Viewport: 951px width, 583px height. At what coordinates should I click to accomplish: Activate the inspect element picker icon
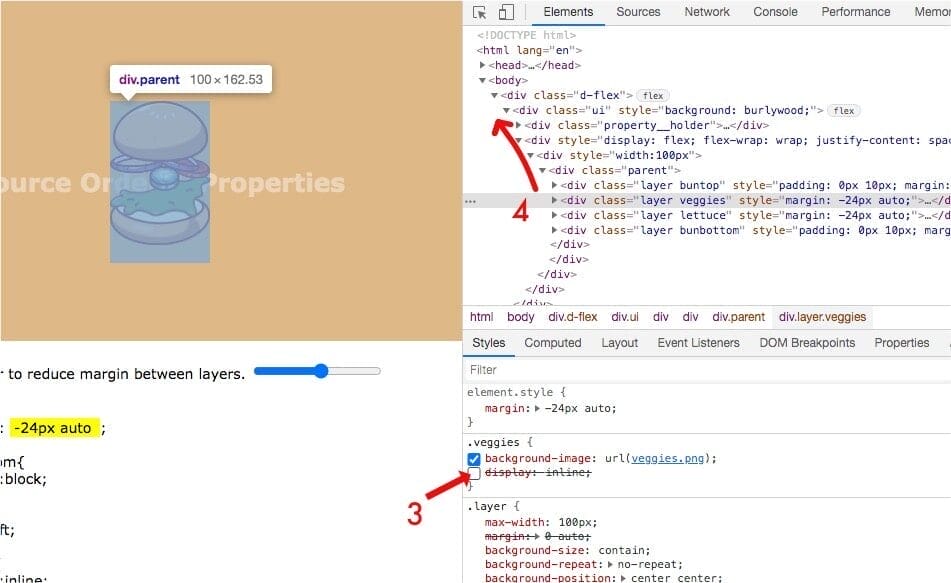click(480, 12)
